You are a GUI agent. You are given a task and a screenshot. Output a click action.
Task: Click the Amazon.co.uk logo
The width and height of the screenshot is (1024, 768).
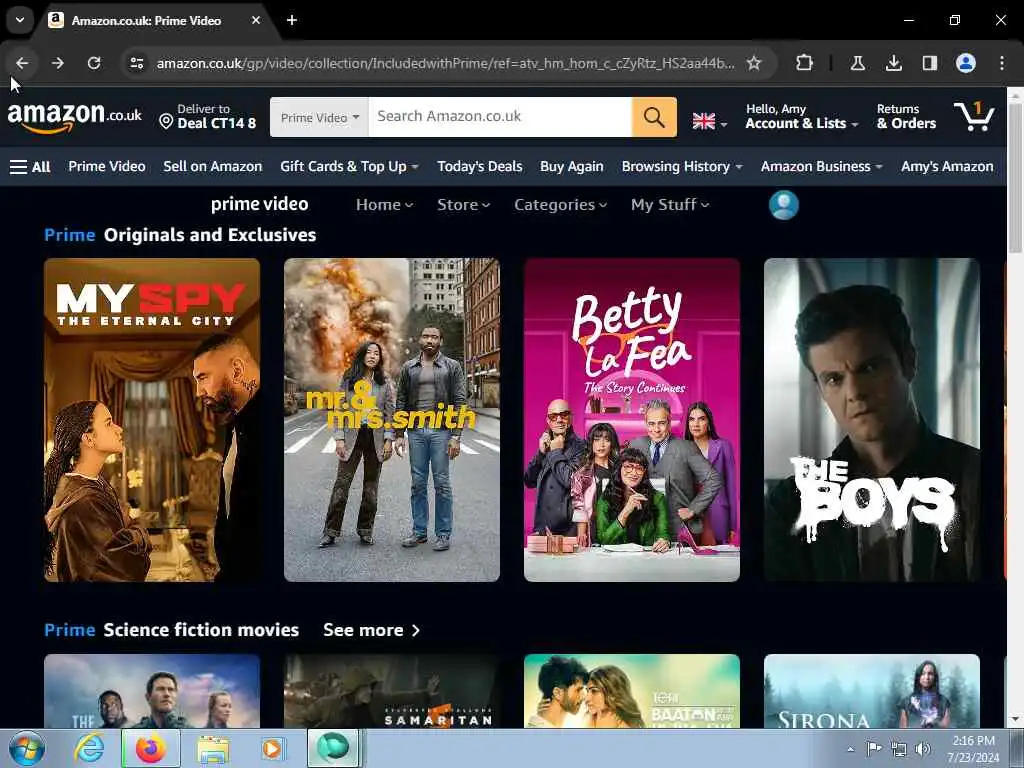pyautogui.click(x=74, y=117)
